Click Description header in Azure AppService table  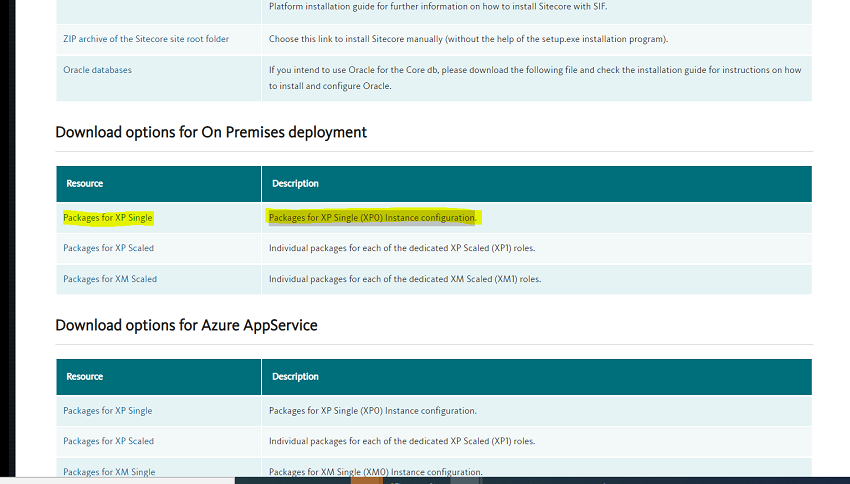294,377
